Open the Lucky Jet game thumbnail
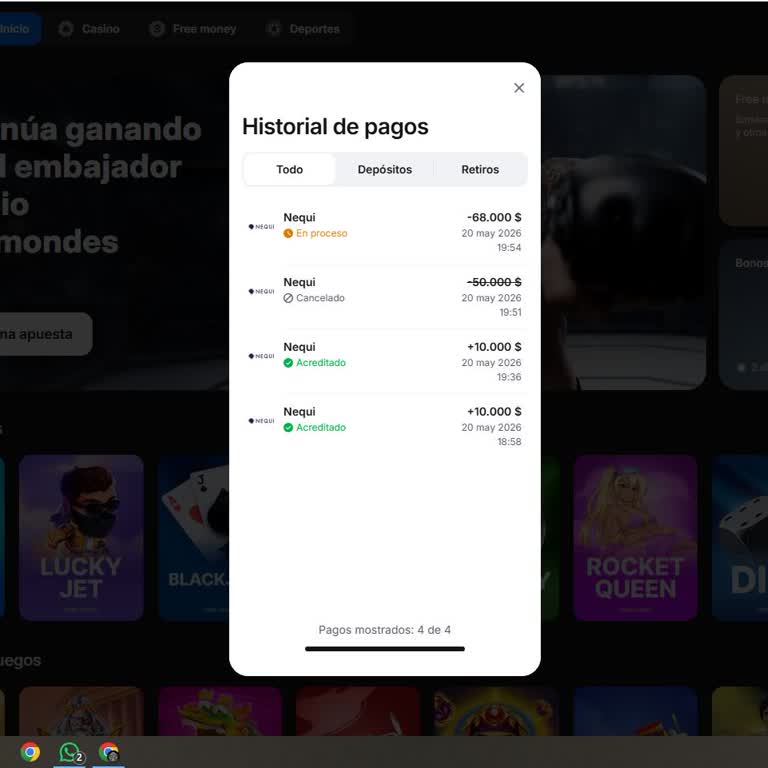 (x=81, y=537)
